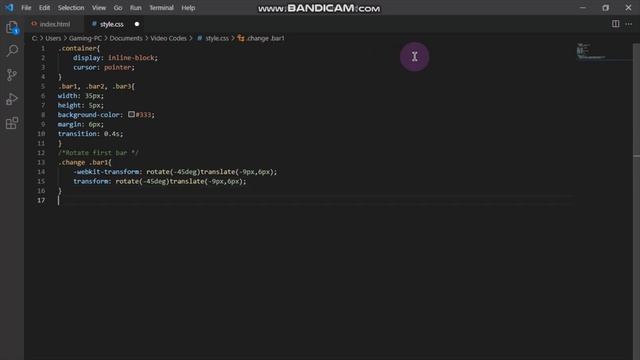This screenshot has height=360, width=640.
Task: Click the 'cursor: pointer' declaration
Action: (104, 67)
